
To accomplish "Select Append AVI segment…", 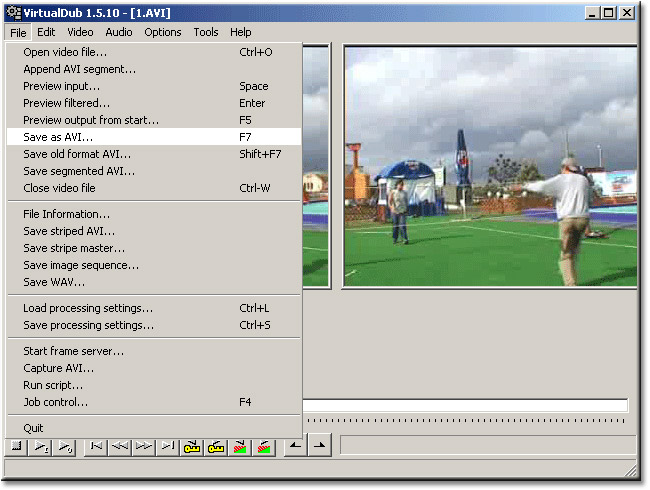I will click(x=154, y=69).
